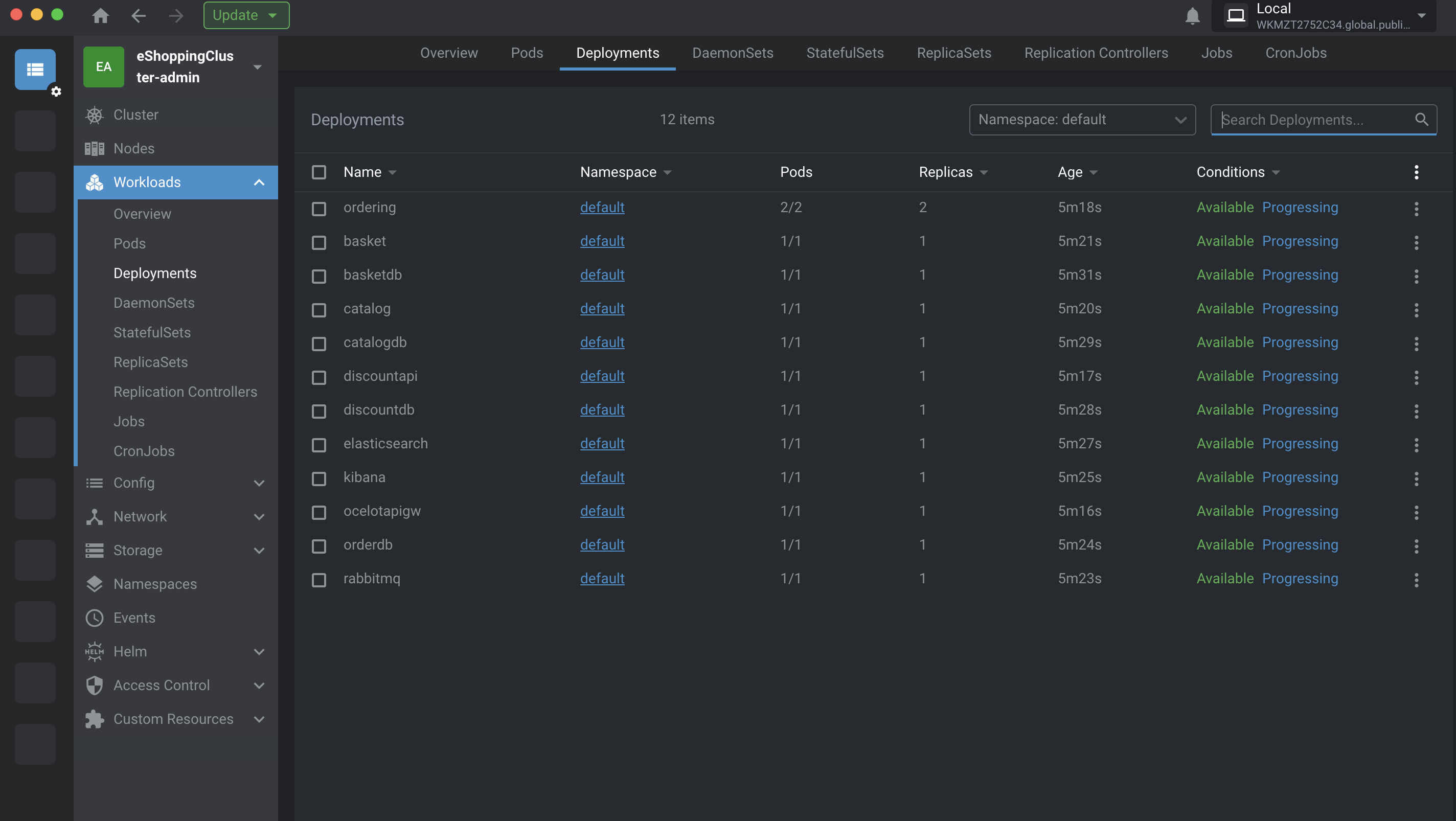This screenshot has width=1456, height=821.
Task: Open the actions menu for catalogdb row
Action: click(x=1416, y=344)
